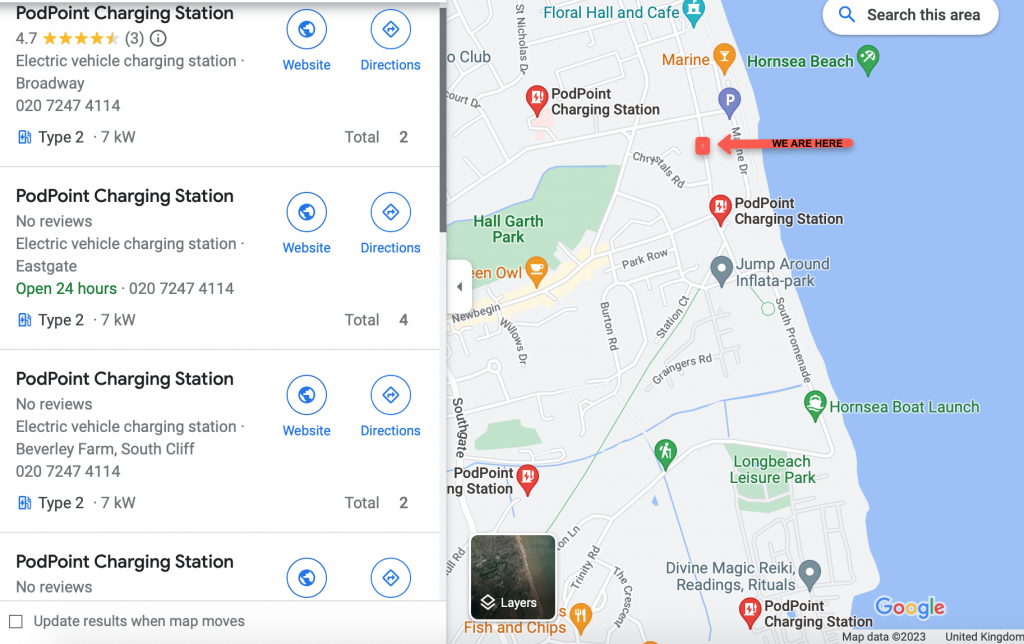This screenshot has width=1024, height=644.
Task: Click Search this area button
Action: click(x=910, y=15)
